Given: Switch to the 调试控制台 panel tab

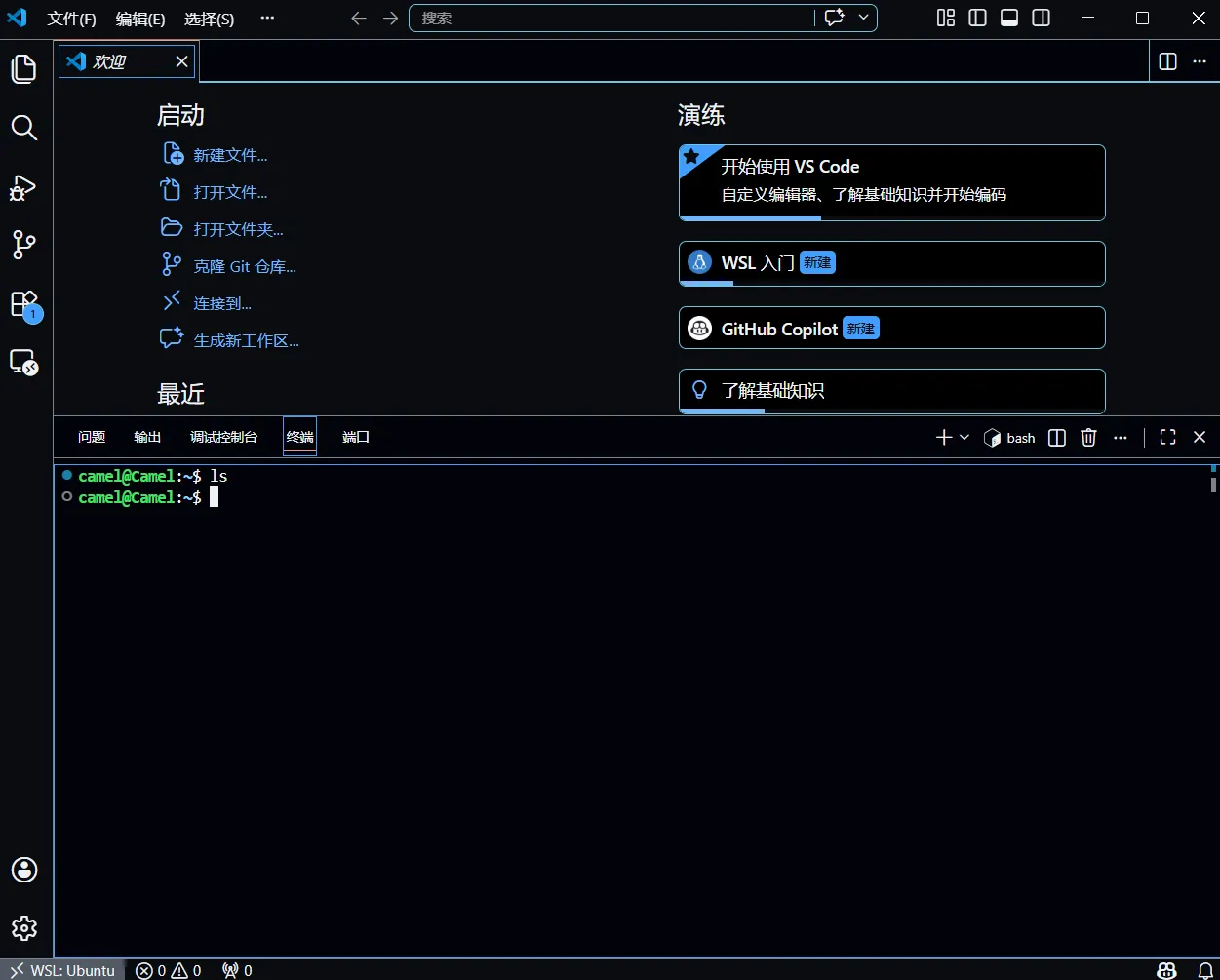Looking at the screenshot, I should (224, 437).
